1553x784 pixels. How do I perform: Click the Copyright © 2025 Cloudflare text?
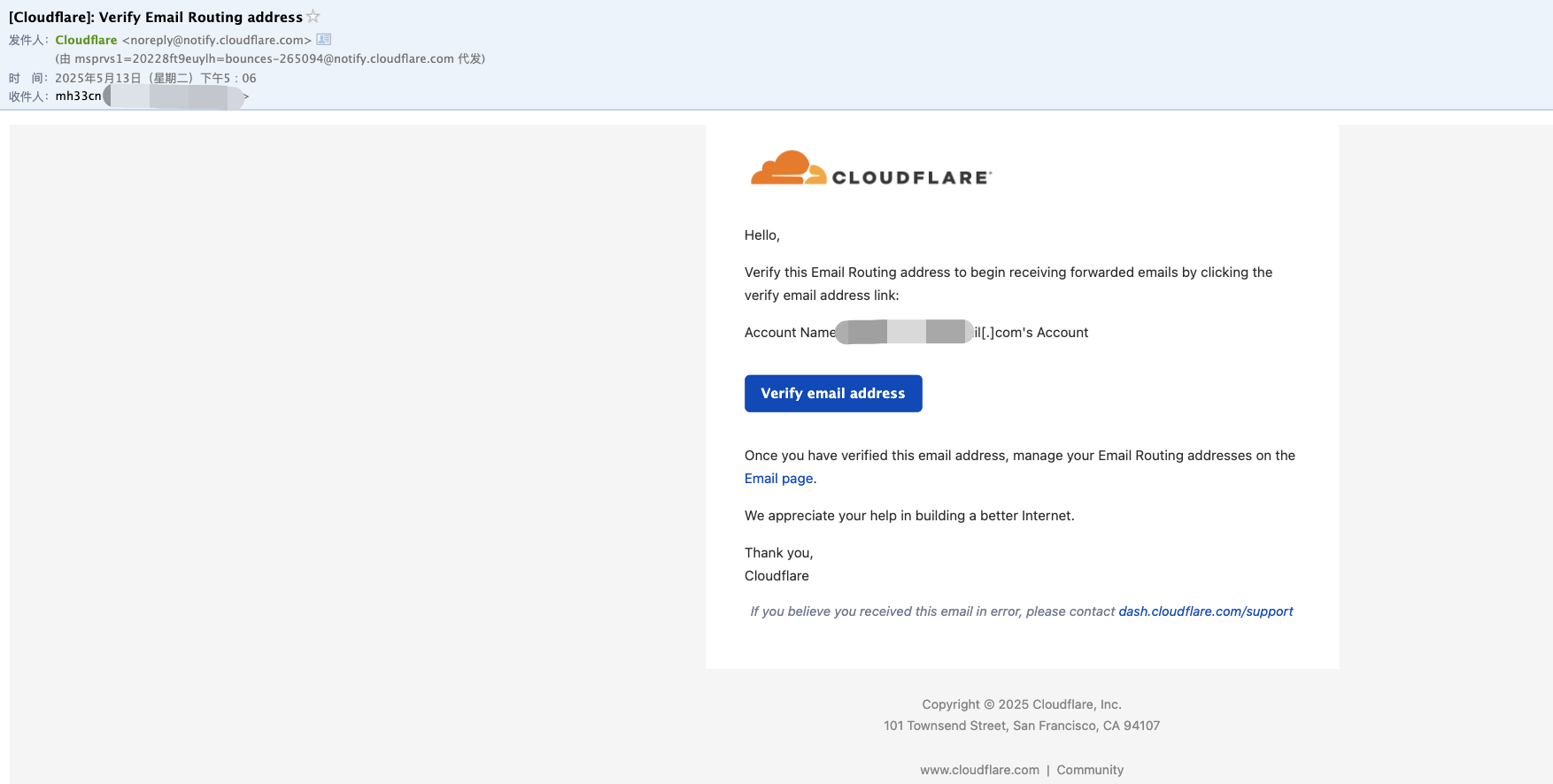pos(1022,704)
